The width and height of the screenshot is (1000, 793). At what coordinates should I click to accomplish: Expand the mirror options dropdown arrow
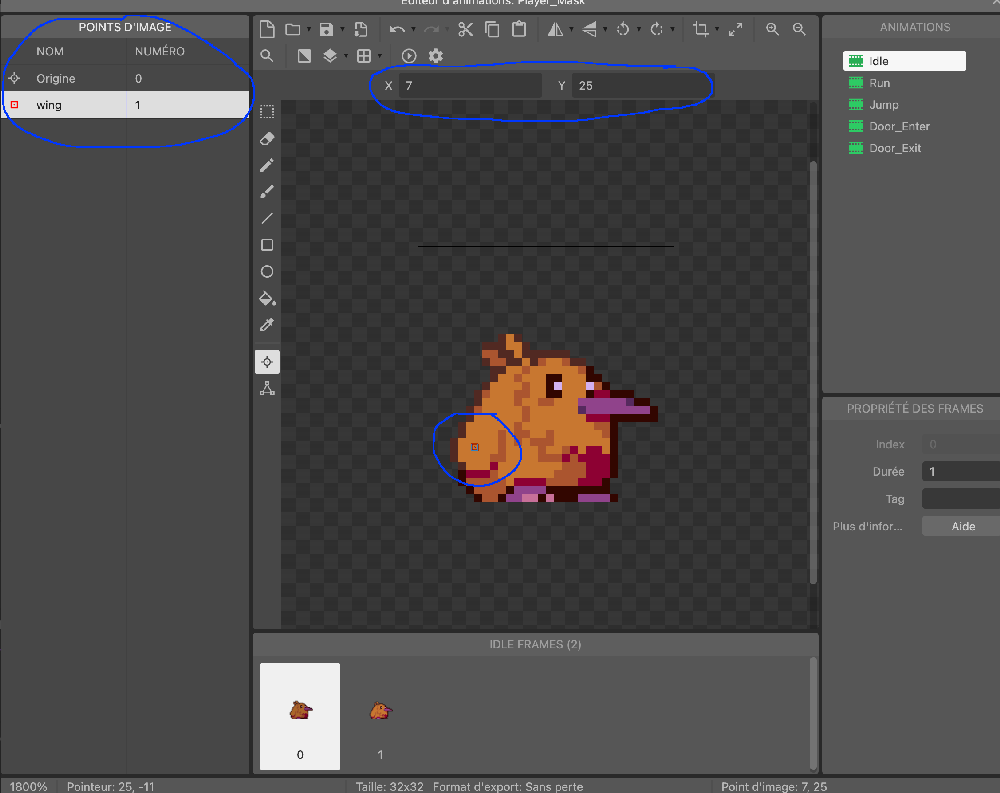coord(571,30)
